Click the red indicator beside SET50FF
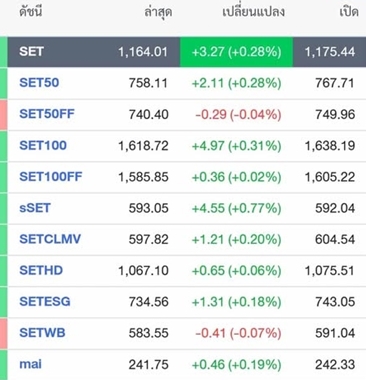Image resolution: width=366 pixels, height=380 pixels. pos(3,114)
